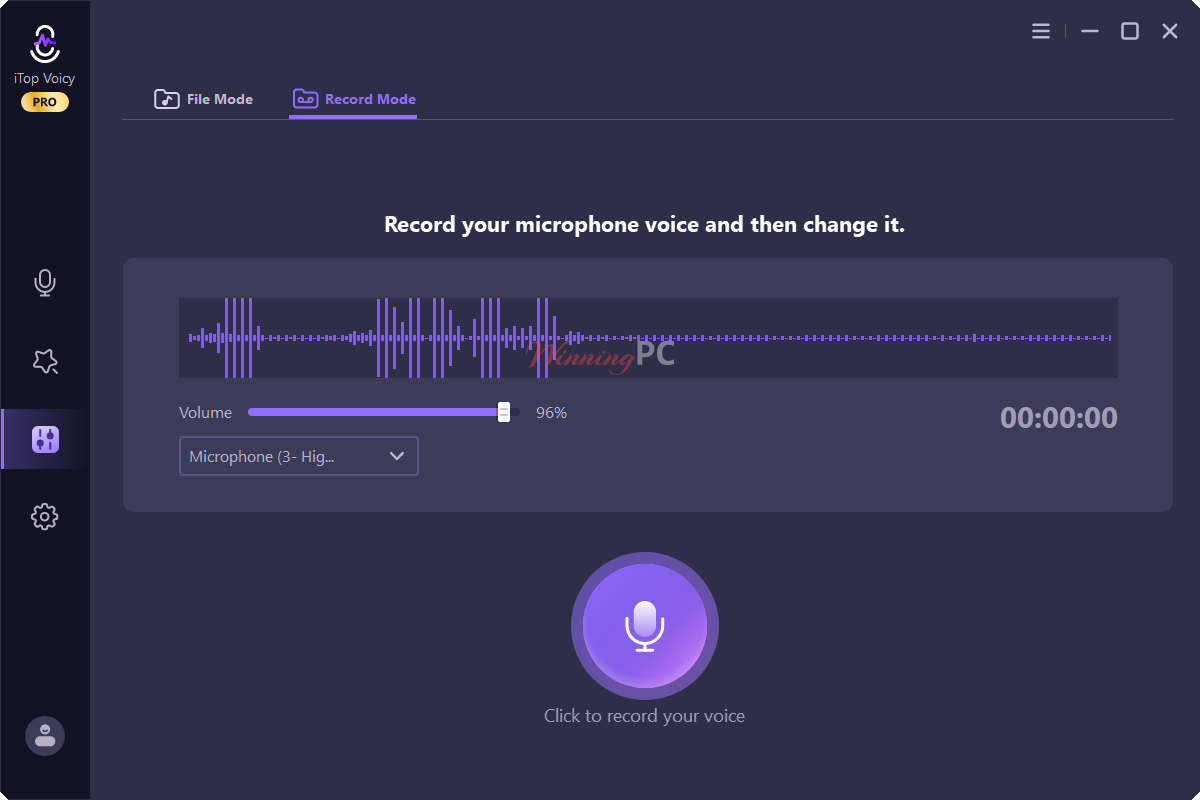The image size is (1200, 800).
Task: Click the 00:00:00 recording timer
Action: pyautogui.click(x=1059, y=418)
